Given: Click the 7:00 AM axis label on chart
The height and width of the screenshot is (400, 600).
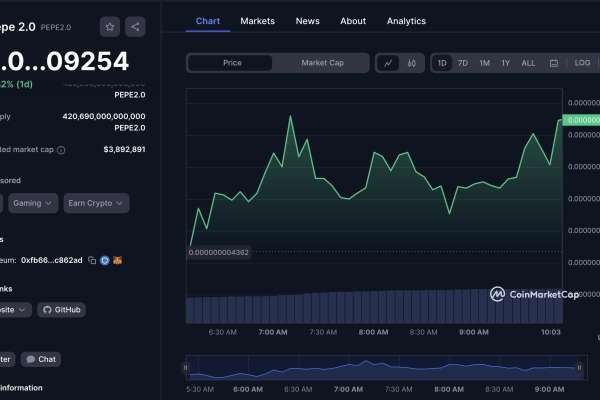Looking at the screenshot, I should (273, 332).
